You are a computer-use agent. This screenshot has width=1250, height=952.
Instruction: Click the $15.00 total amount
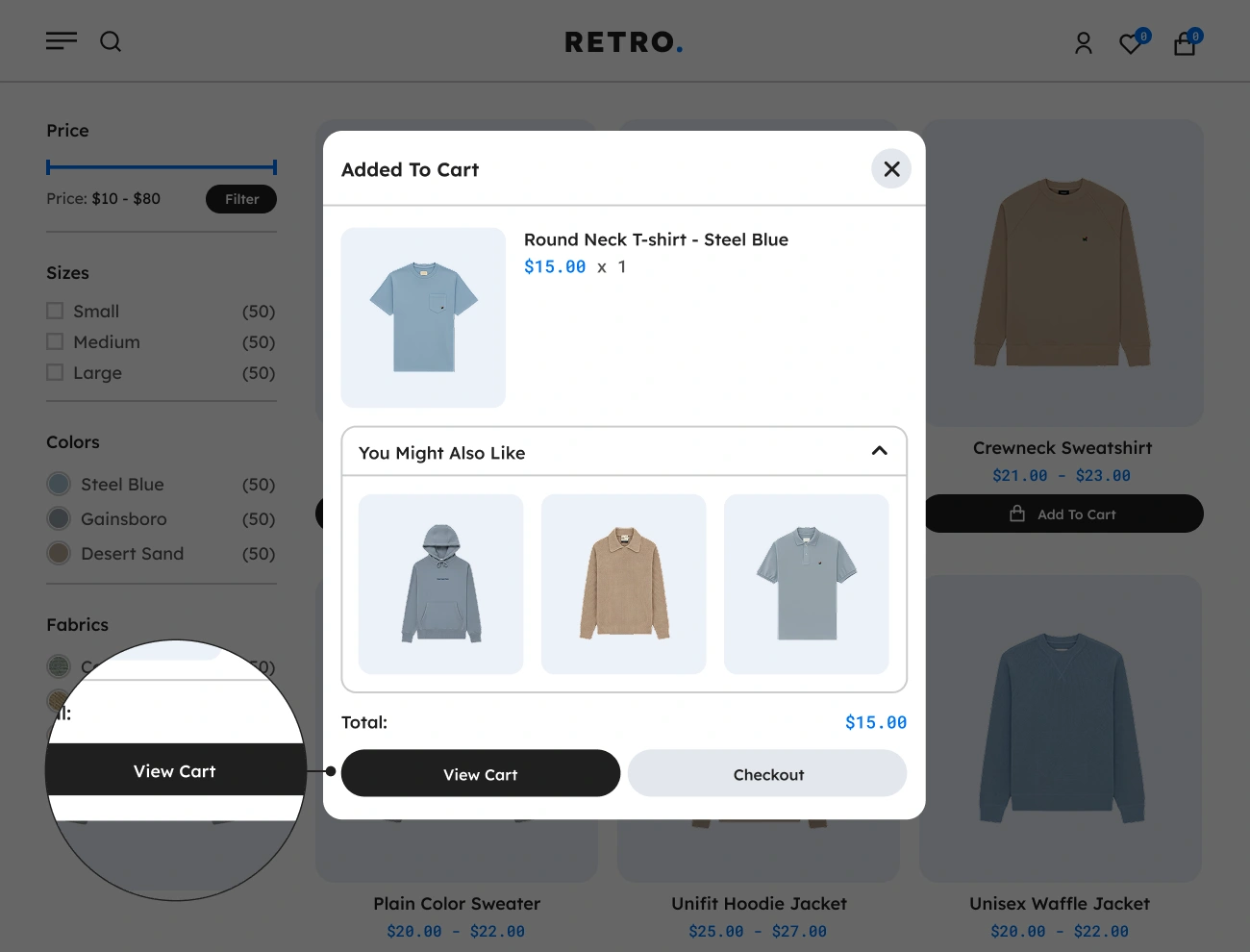coord(876,722)
